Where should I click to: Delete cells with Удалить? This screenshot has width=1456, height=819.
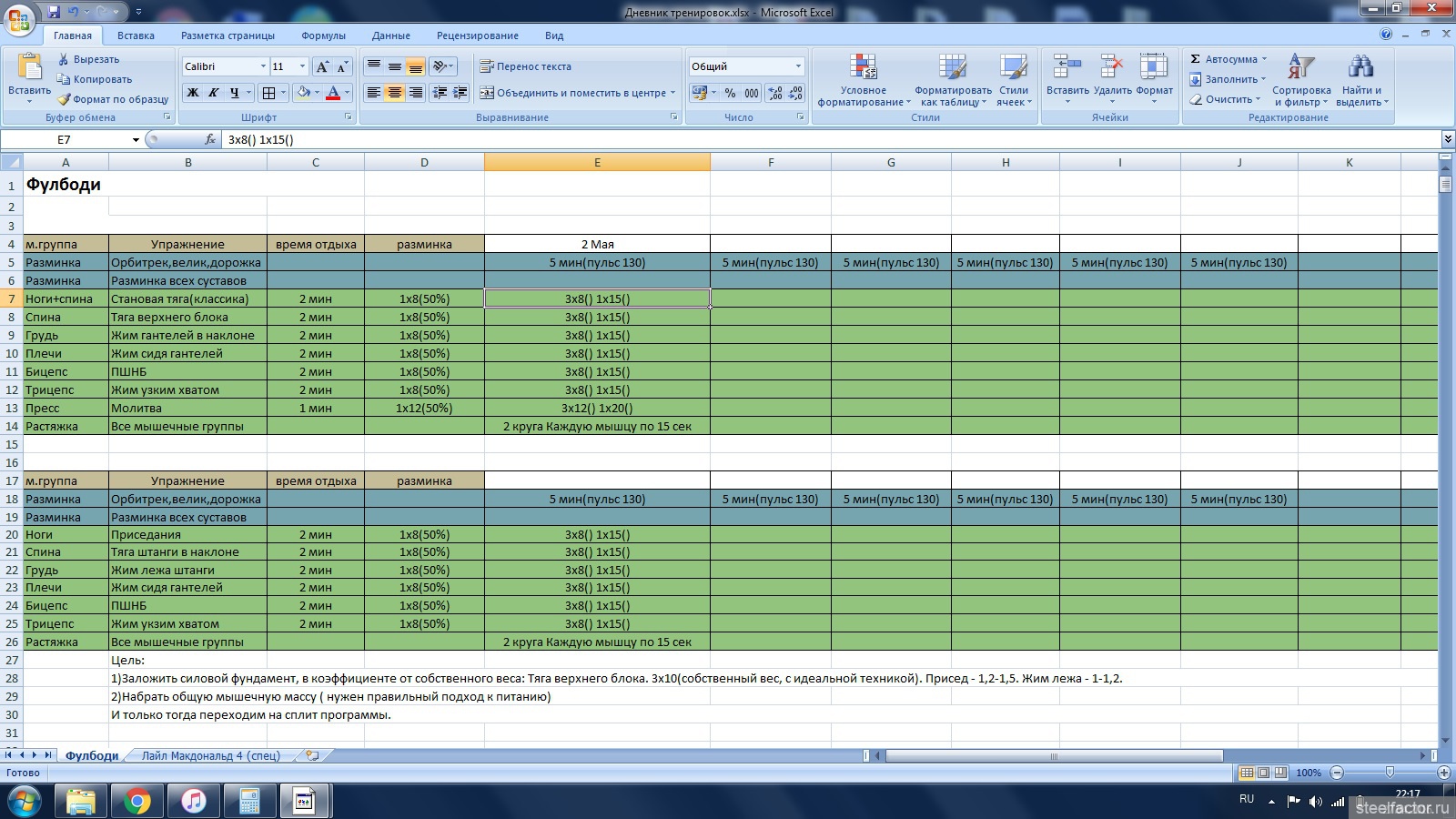pos(1112,80)
